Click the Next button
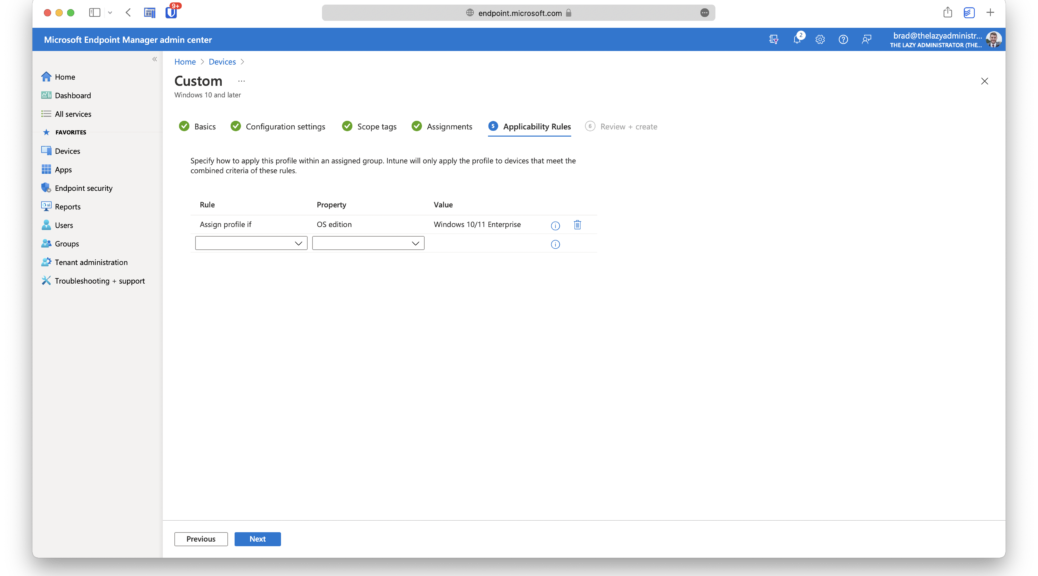The width and height of the screenshot is (1038, 576). pos(258,539)
